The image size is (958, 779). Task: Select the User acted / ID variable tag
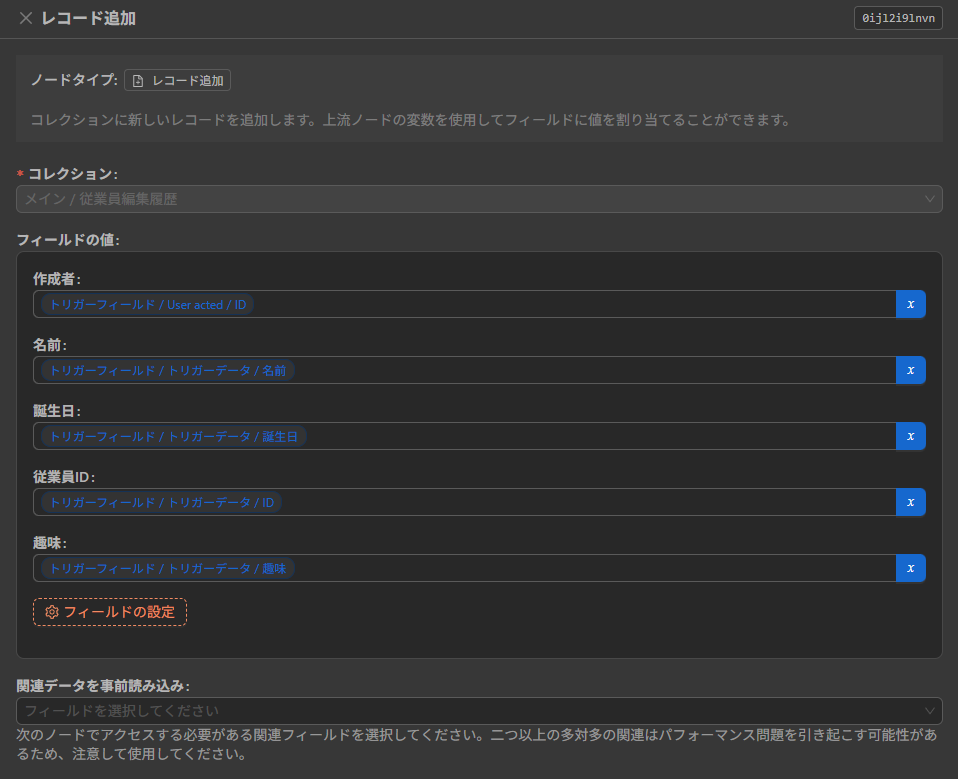pos(147,304)
